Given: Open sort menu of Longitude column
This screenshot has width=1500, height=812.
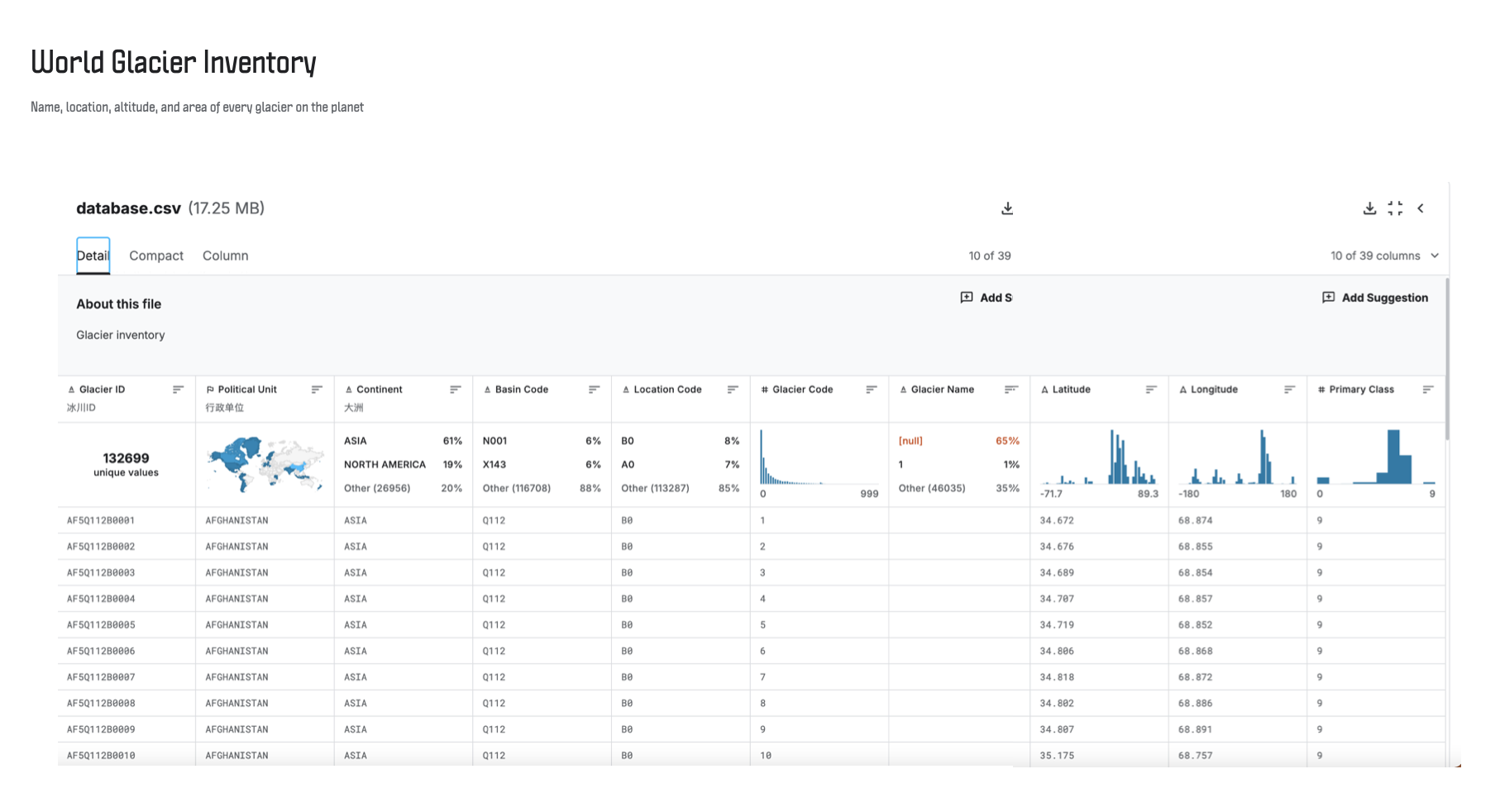Looking at the screenshot, I should click(x=1289, y=389).
